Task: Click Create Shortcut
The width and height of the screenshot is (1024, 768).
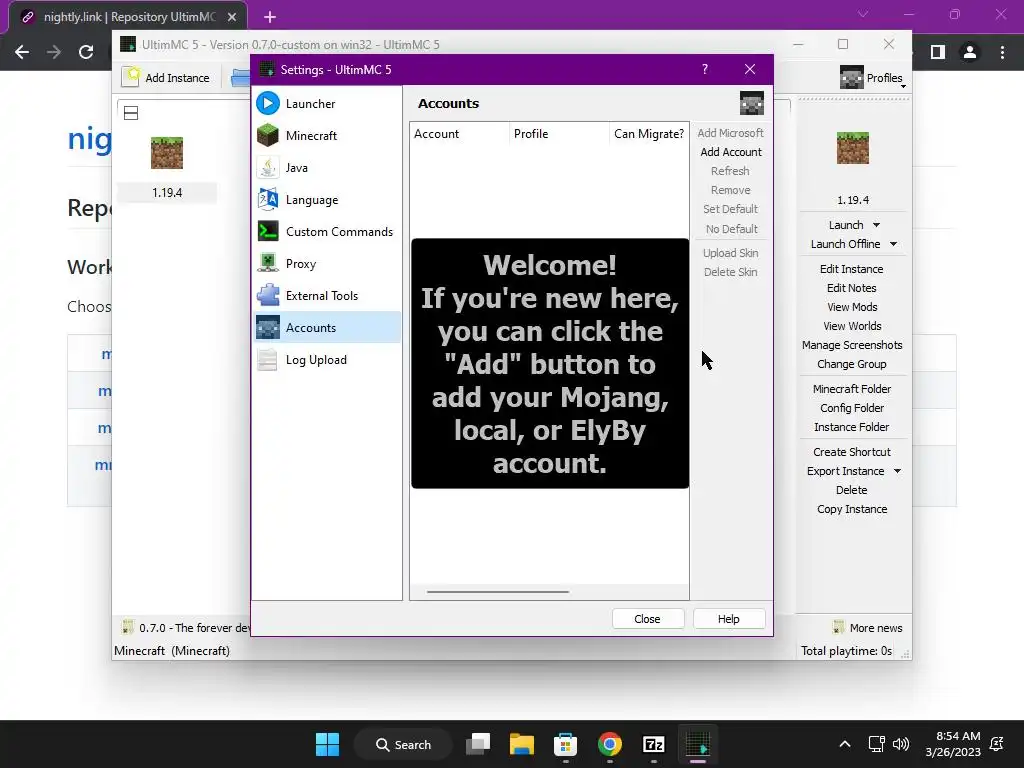Action: click(852, 452)
